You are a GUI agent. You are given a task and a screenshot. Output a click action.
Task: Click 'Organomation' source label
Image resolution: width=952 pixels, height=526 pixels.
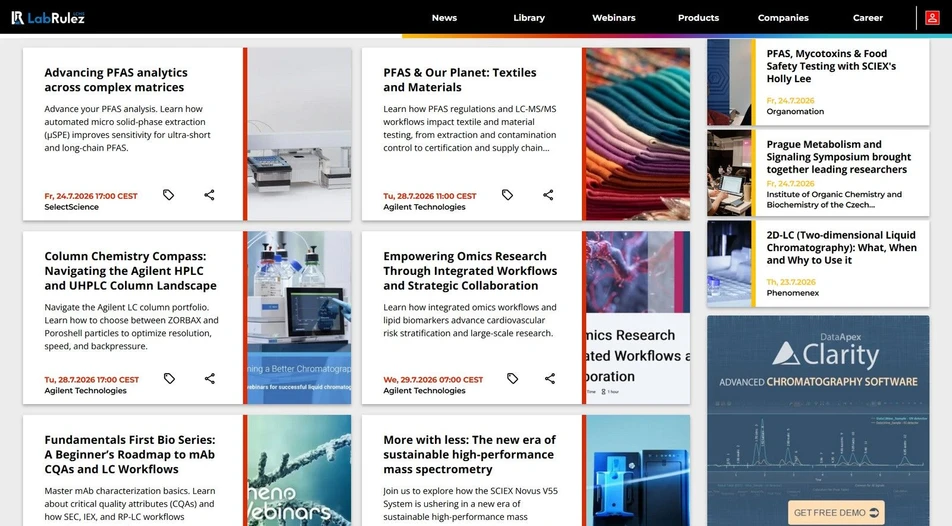coord(795,112)
